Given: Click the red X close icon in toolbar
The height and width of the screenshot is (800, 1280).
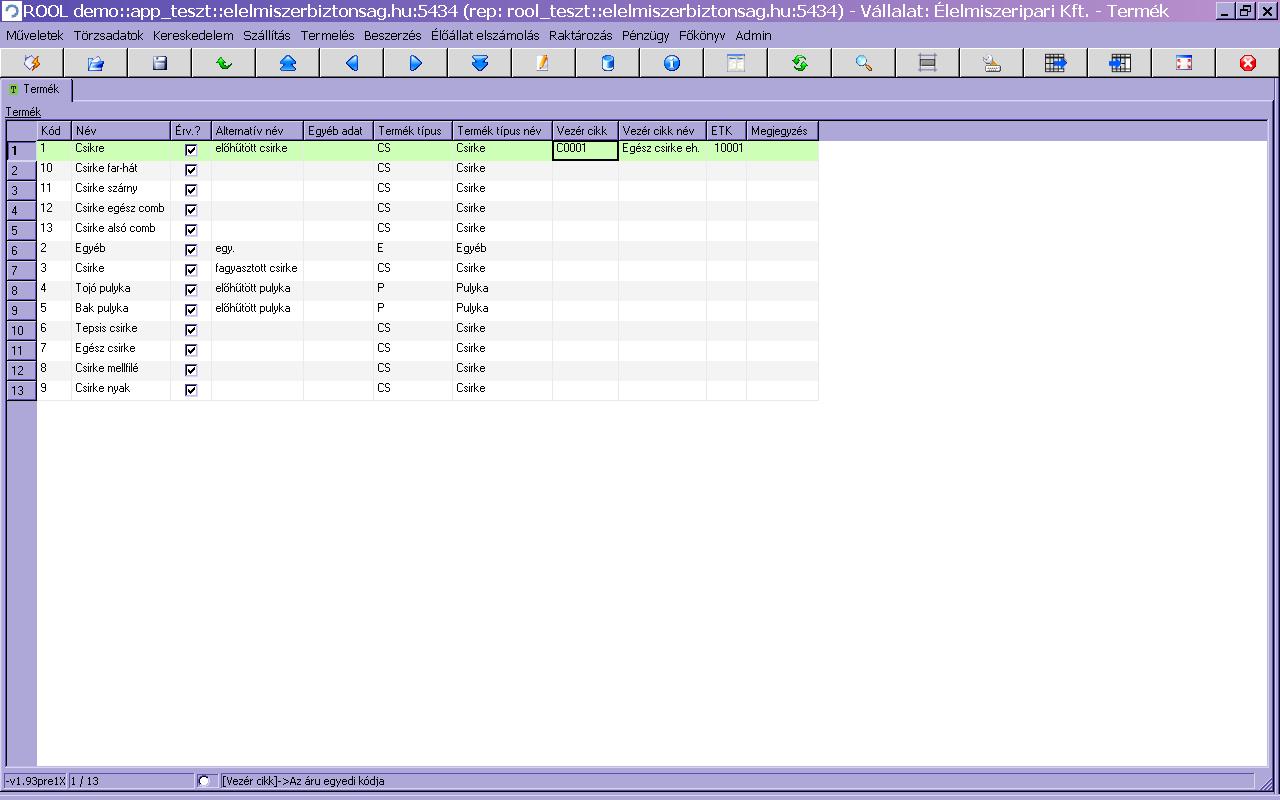Looking at the screenshot, I should 1247,63.
